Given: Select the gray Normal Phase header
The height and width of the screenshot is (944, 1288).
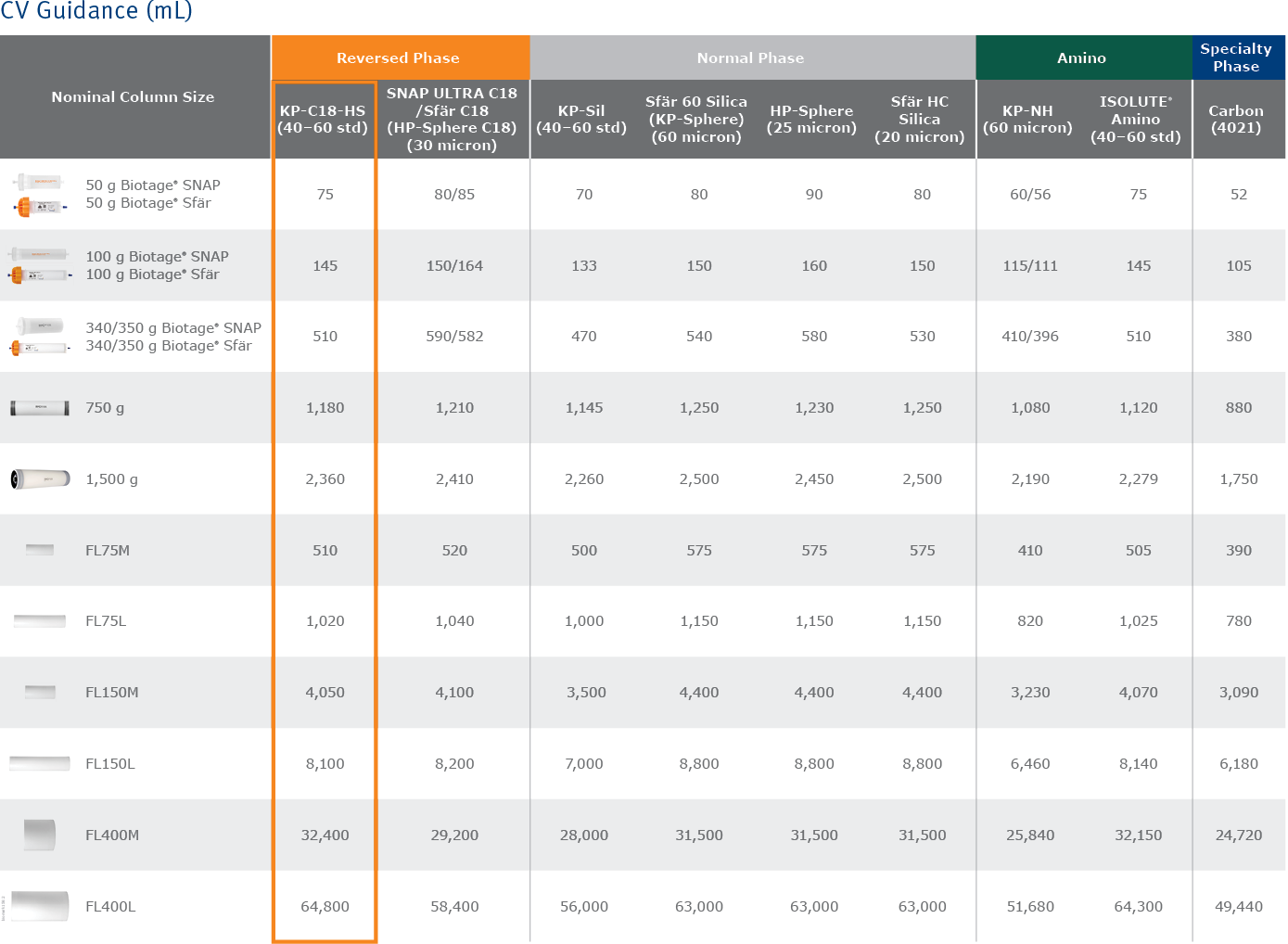Looking at the screenshot, I should click(751, 57).
